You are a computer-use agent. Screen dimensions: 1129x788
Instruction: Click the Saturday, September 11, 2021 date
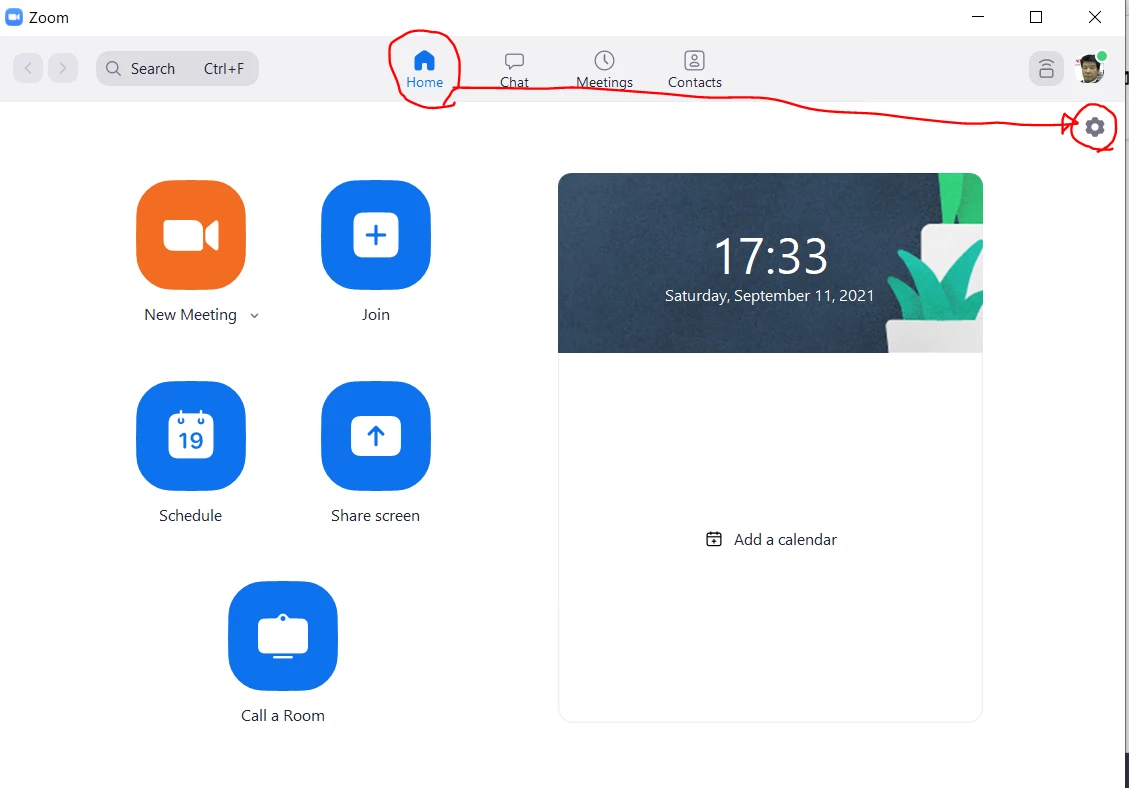[769, 296]
